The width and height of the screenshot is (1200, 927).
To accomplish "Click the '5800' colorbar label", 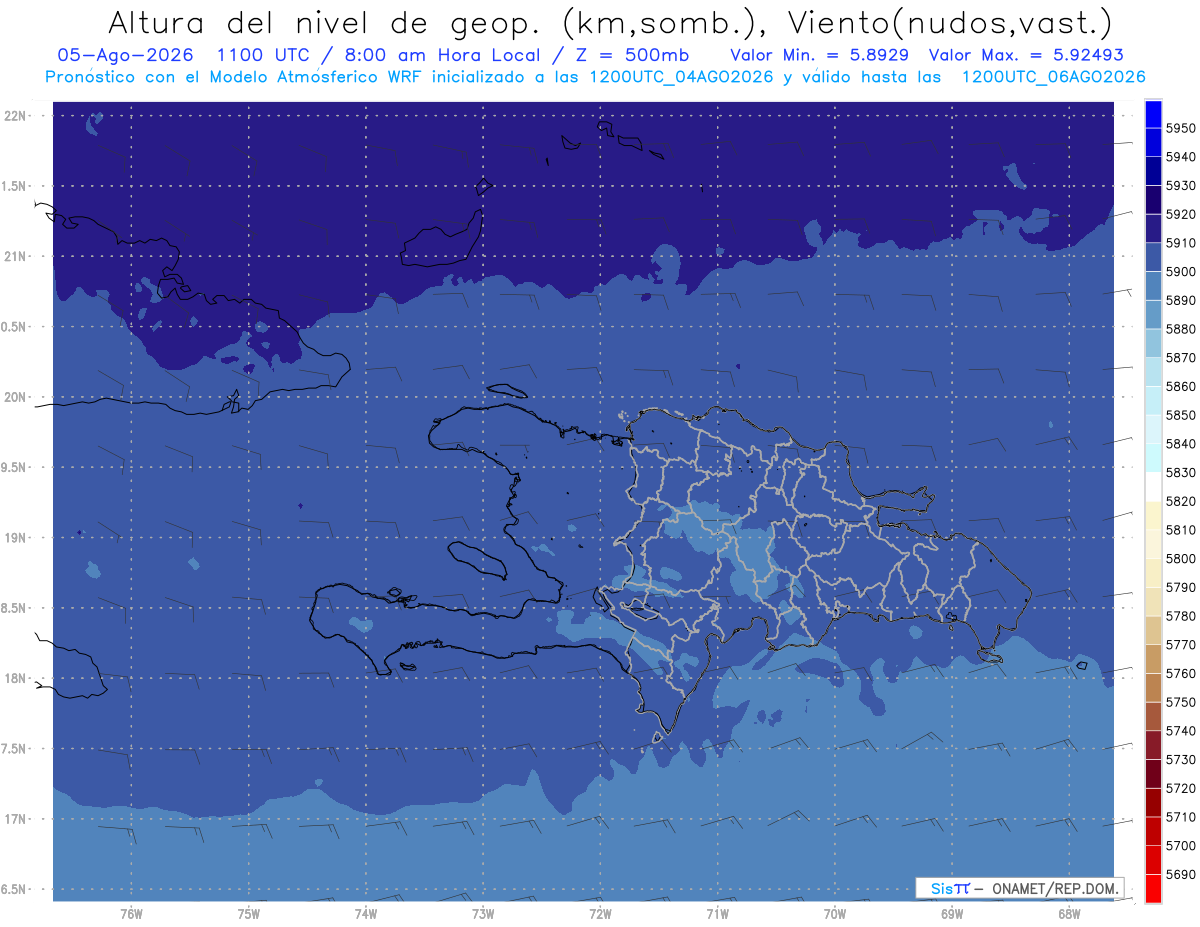I will [x=1181, y=559].
